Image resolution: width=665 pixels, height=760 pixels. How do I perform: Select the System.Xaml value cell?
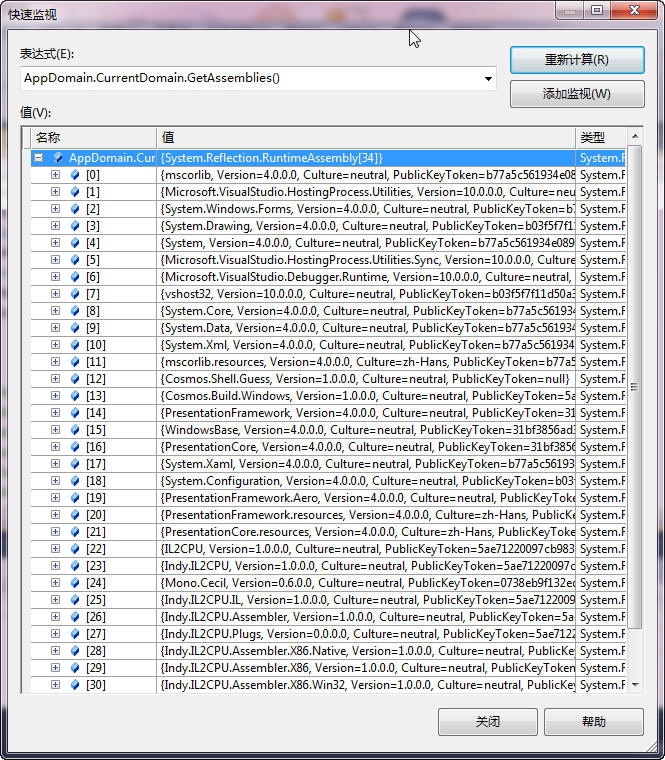pos(366,464)
